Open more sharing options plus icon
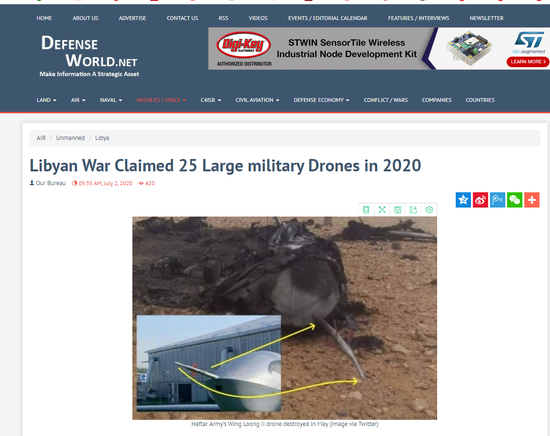 532,200
